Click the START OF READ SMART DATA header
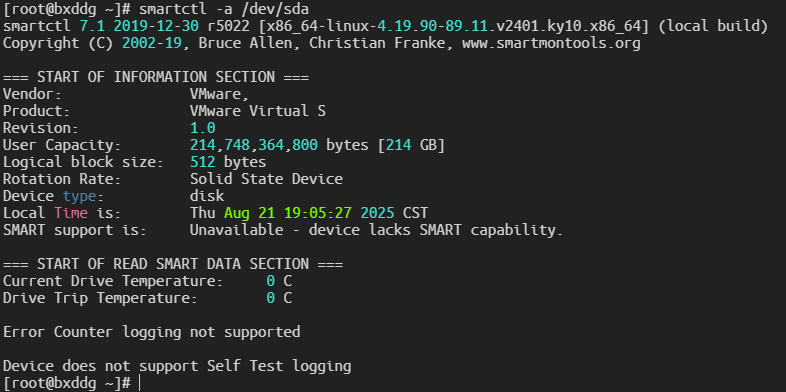This screenshot has width=786, height=392. (173, 264)
